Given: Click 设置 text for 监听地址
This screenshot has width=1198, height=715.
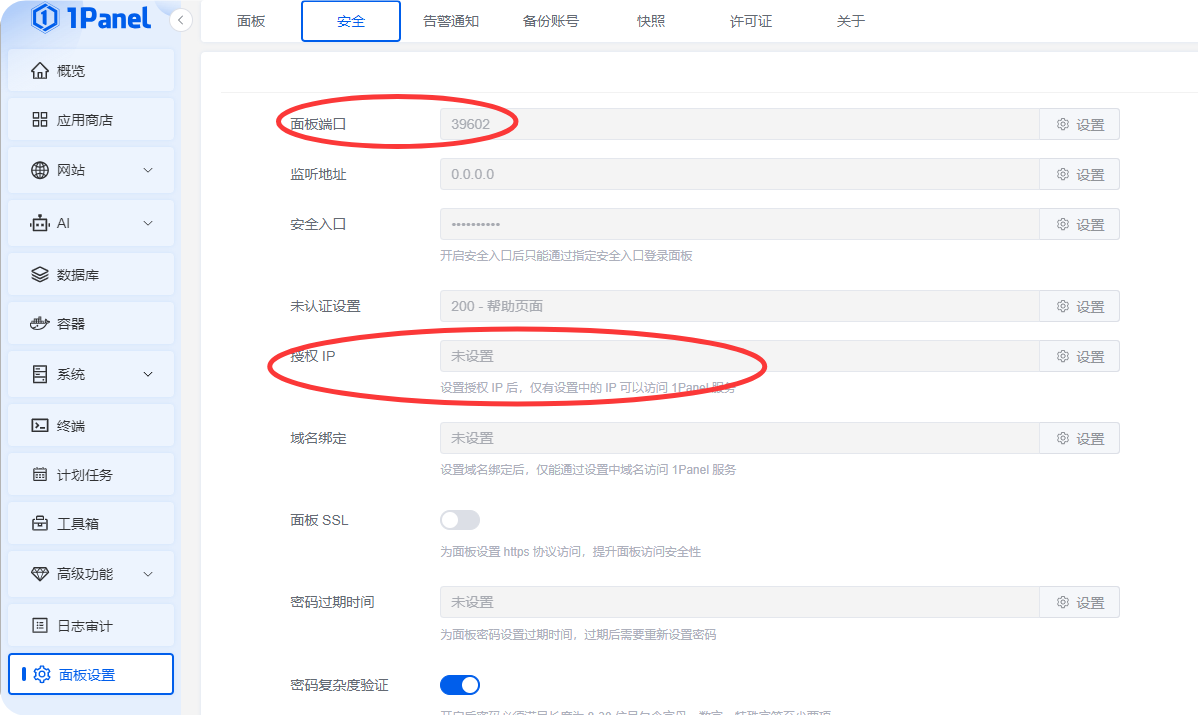Looking at the screenshot, I should pos(1090,175).
